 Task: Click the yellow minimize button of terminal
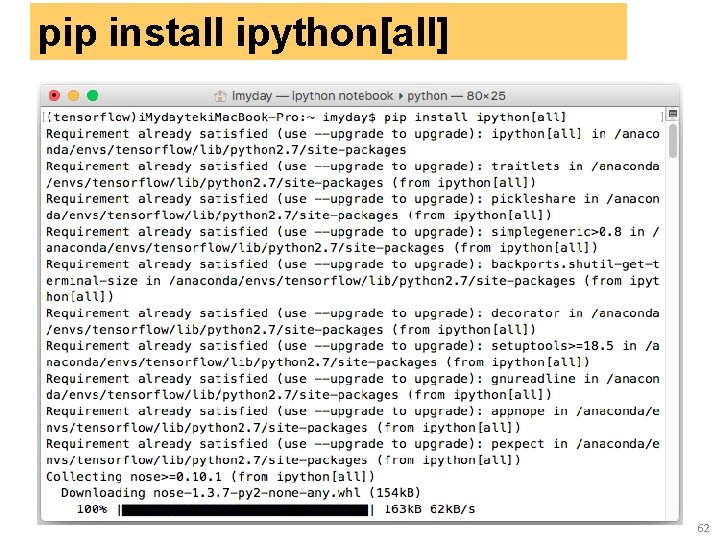point(73,96)
